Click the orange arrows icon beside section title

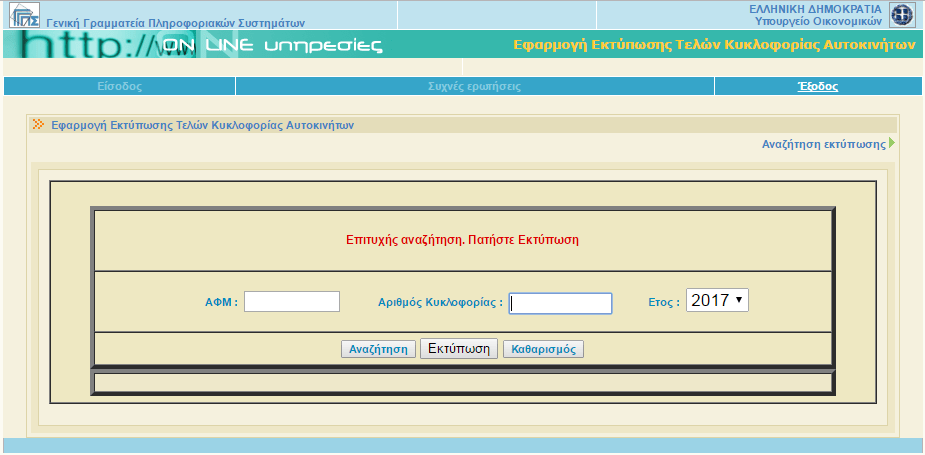38,125
